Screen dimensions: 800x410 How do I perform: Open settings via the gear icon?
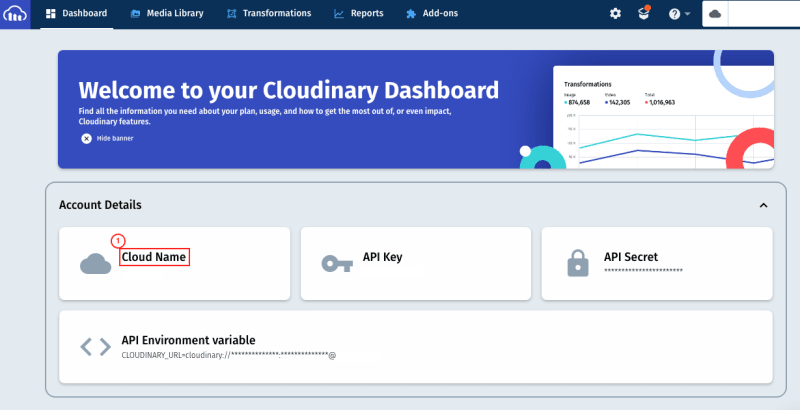tap(615, 14)
